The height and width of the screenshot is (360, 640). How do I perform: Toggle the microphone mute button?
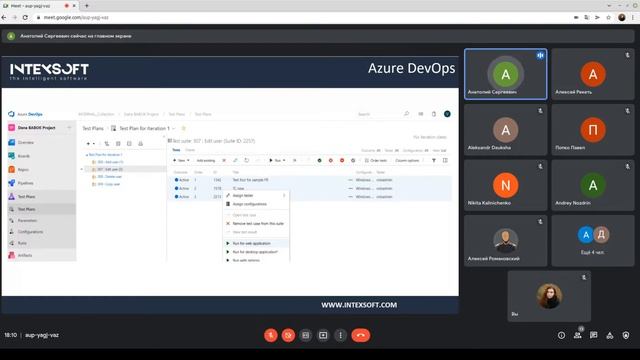tap(271, 335)
